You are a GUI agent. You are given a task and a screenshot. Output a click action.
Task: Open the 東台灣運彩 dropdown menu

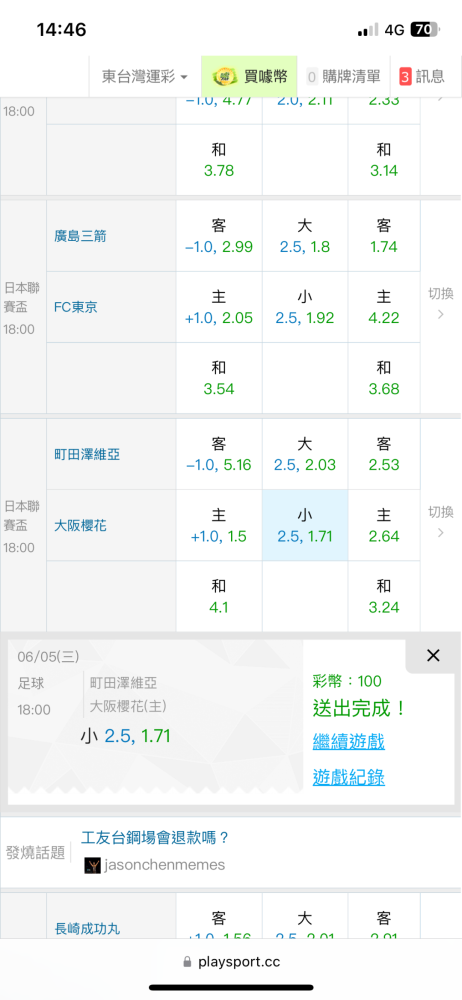[145, 77]
